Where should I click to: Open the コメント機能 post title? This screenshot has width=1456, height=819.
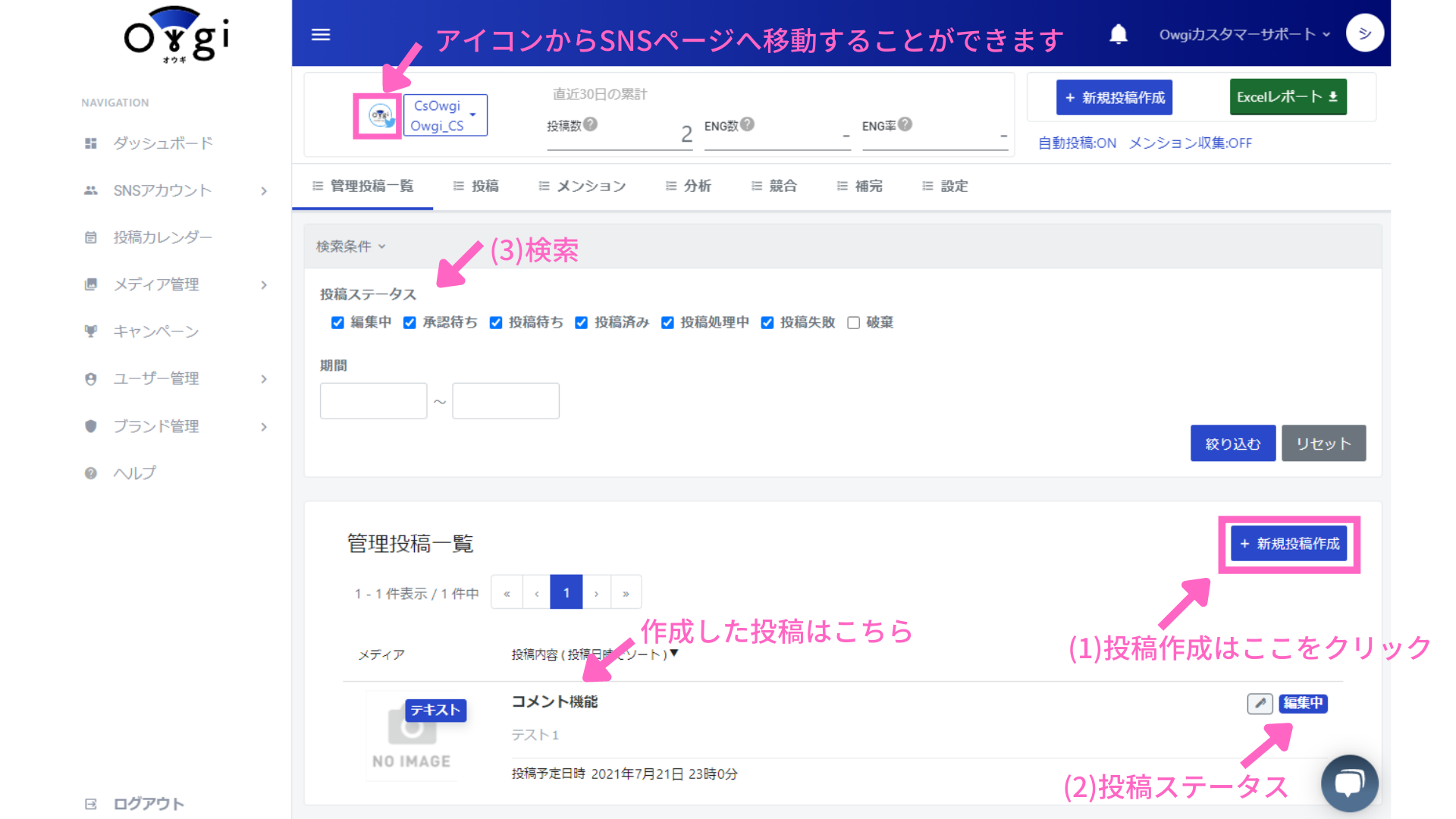554,702
